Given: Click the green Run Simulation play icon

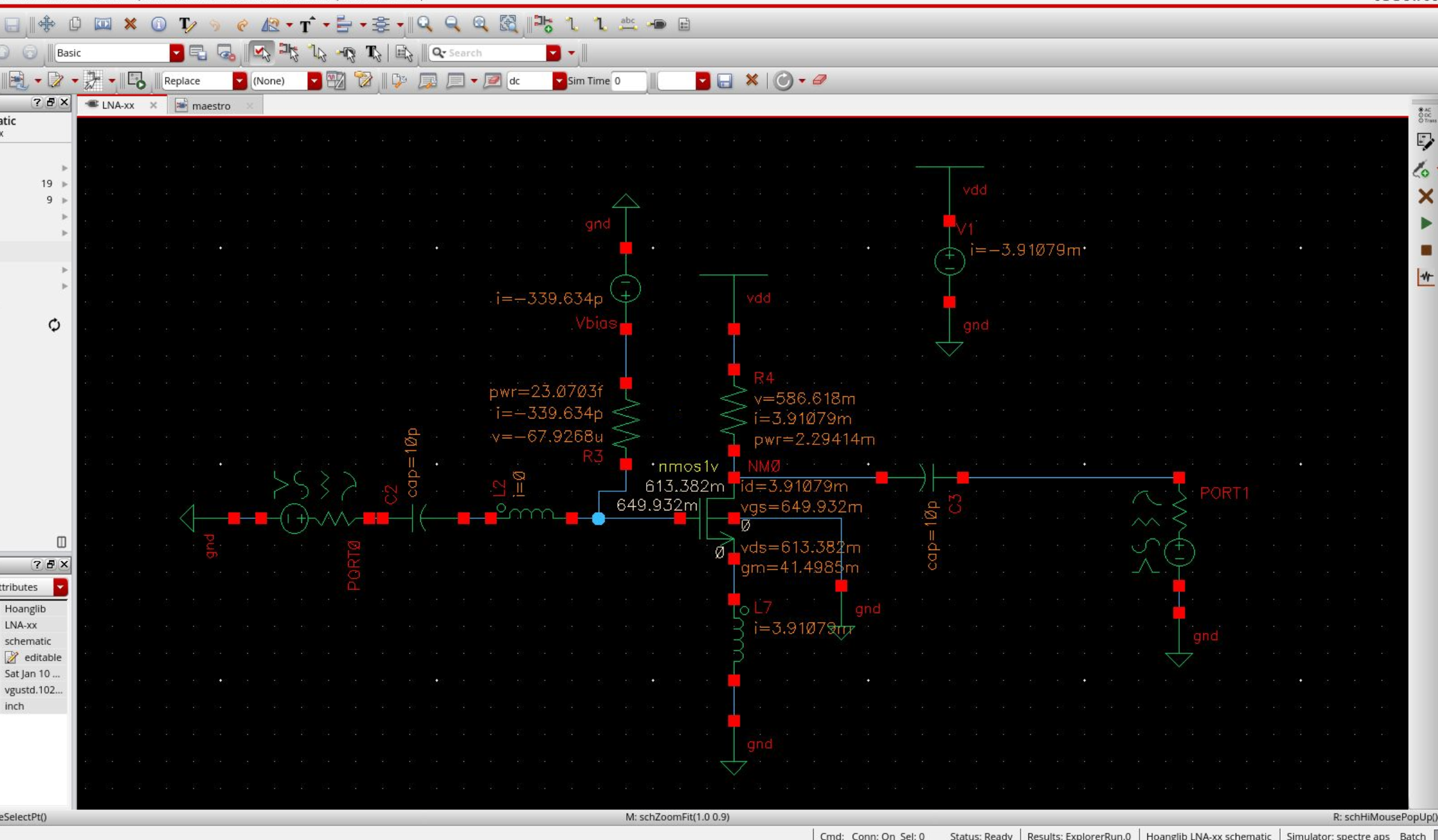Looking at the screenshot, I should pyautogui.click(x=1426, y=223).
